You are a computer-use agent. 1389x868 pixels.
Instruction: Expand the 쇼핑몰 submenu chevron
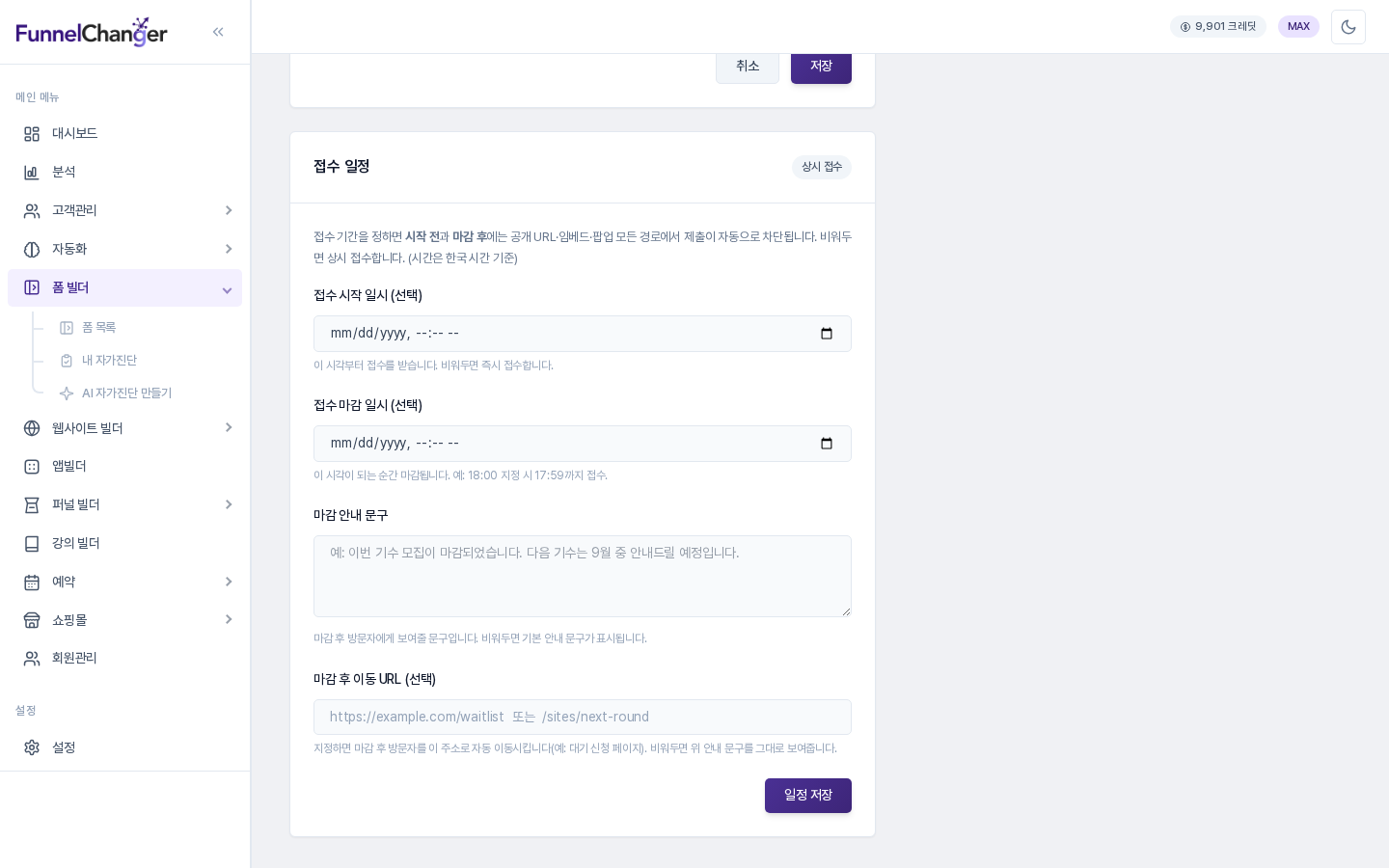click(229, 619)
